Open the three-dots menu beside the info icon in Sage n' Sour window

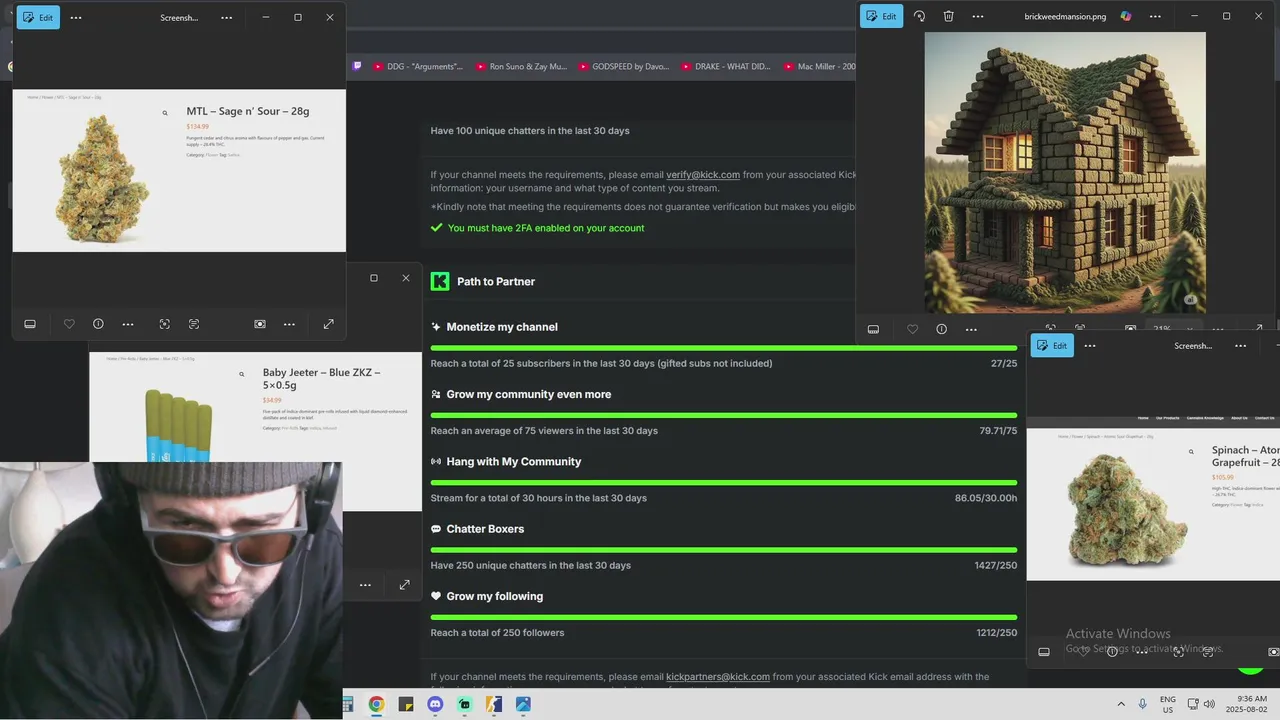coord(128,324)
